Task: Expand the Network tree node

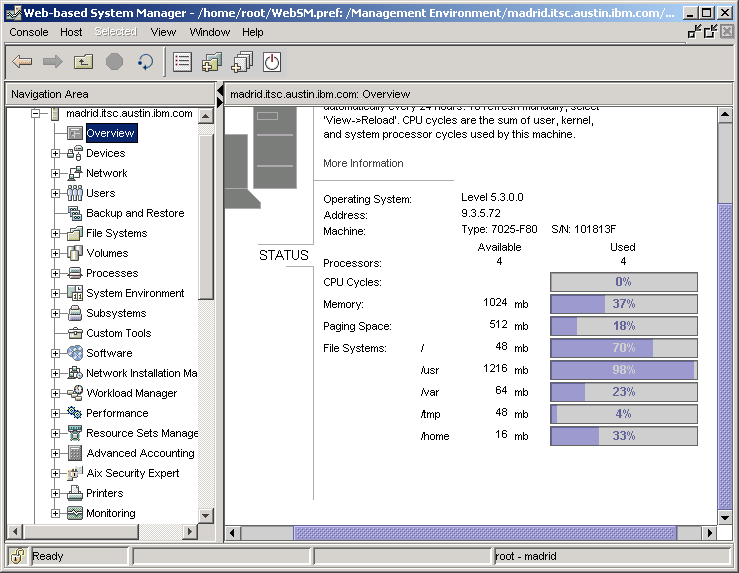Action: 55,173
